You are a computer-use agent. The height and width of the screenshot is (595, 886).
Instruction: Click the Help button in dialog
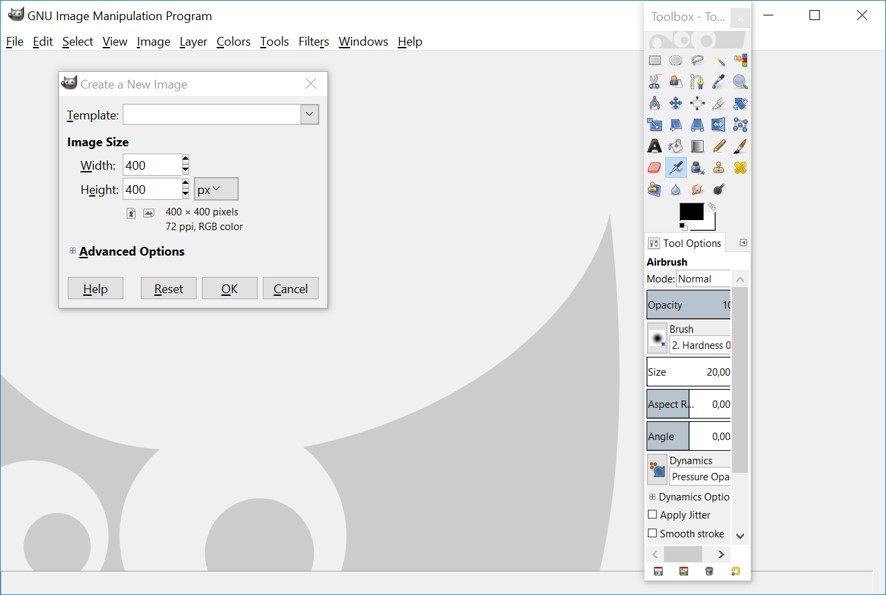click(x=95, y=289)
